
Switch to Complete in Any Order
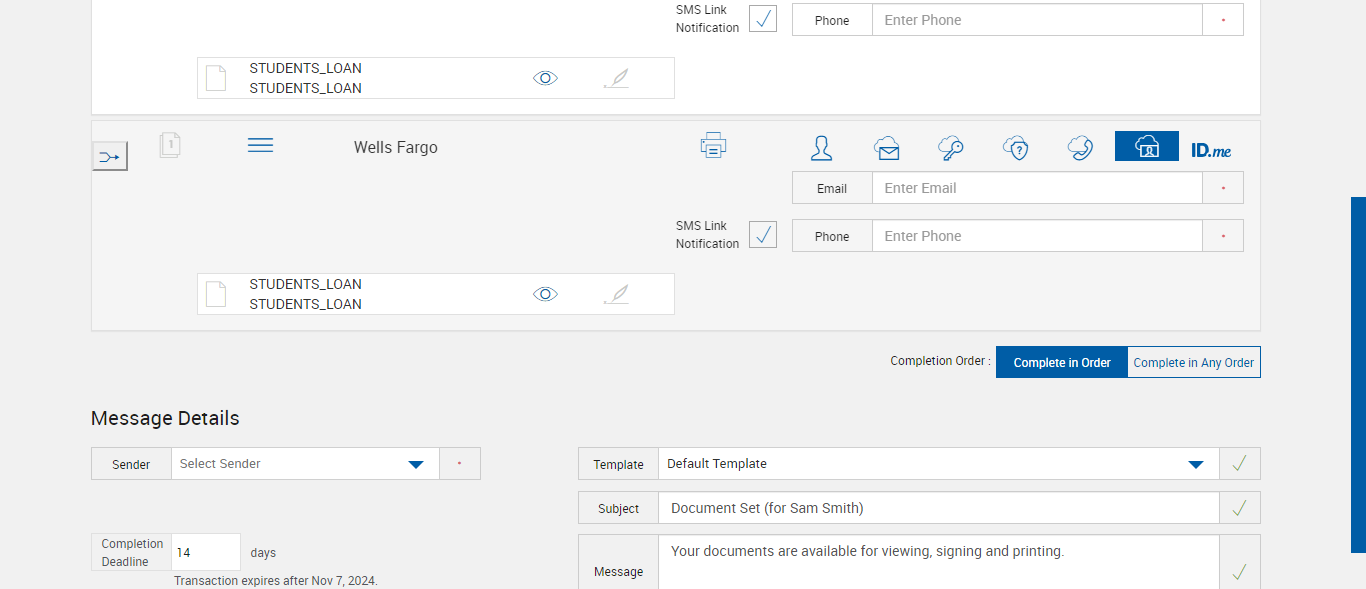(1194, 363)
